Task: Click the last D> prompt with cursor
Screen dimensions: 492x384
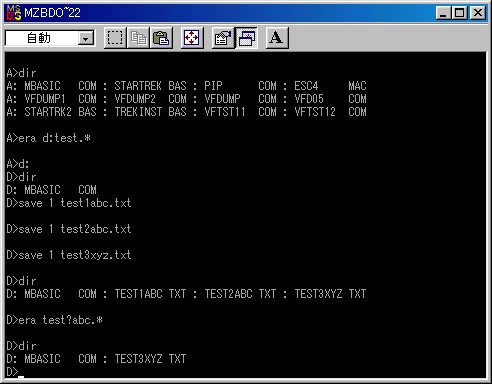Action: (15, 372)
